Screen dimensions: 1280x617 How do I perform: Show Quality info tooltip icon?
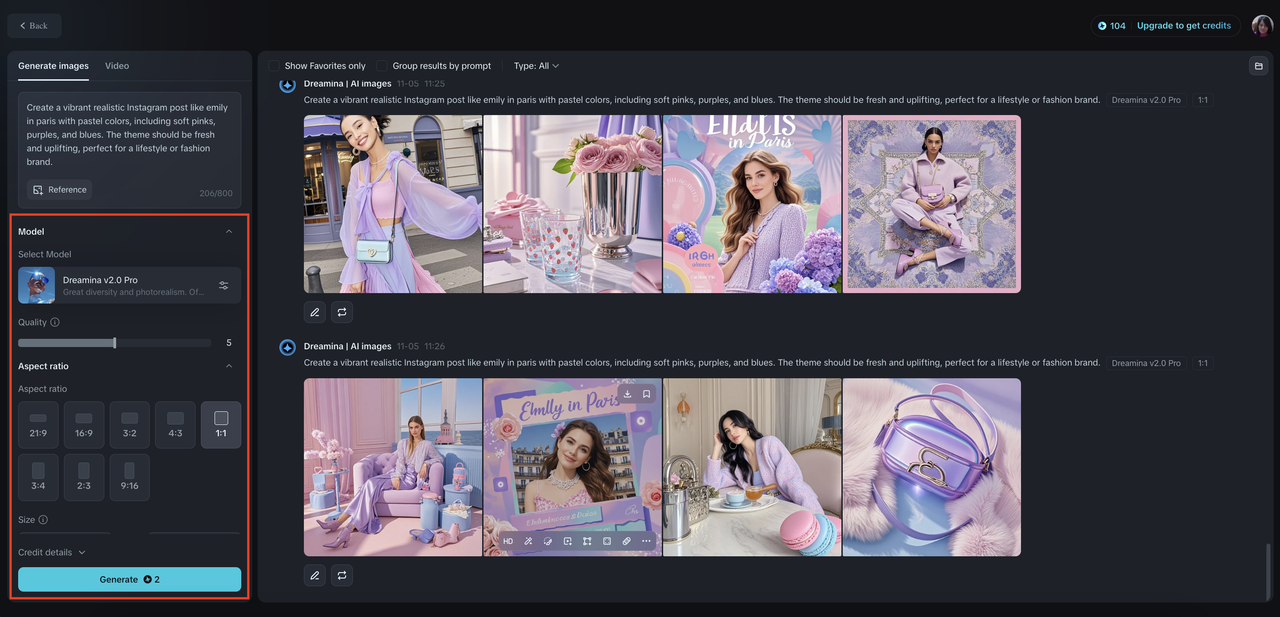(55, 322)
